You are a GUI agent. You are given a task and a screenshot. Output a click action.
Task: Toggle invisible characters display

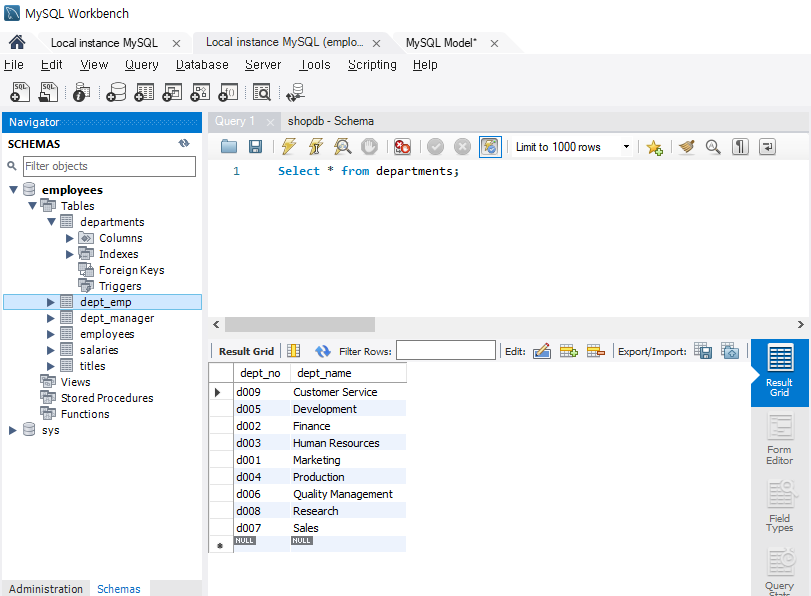pyautogui.click(x=740, y=147)
